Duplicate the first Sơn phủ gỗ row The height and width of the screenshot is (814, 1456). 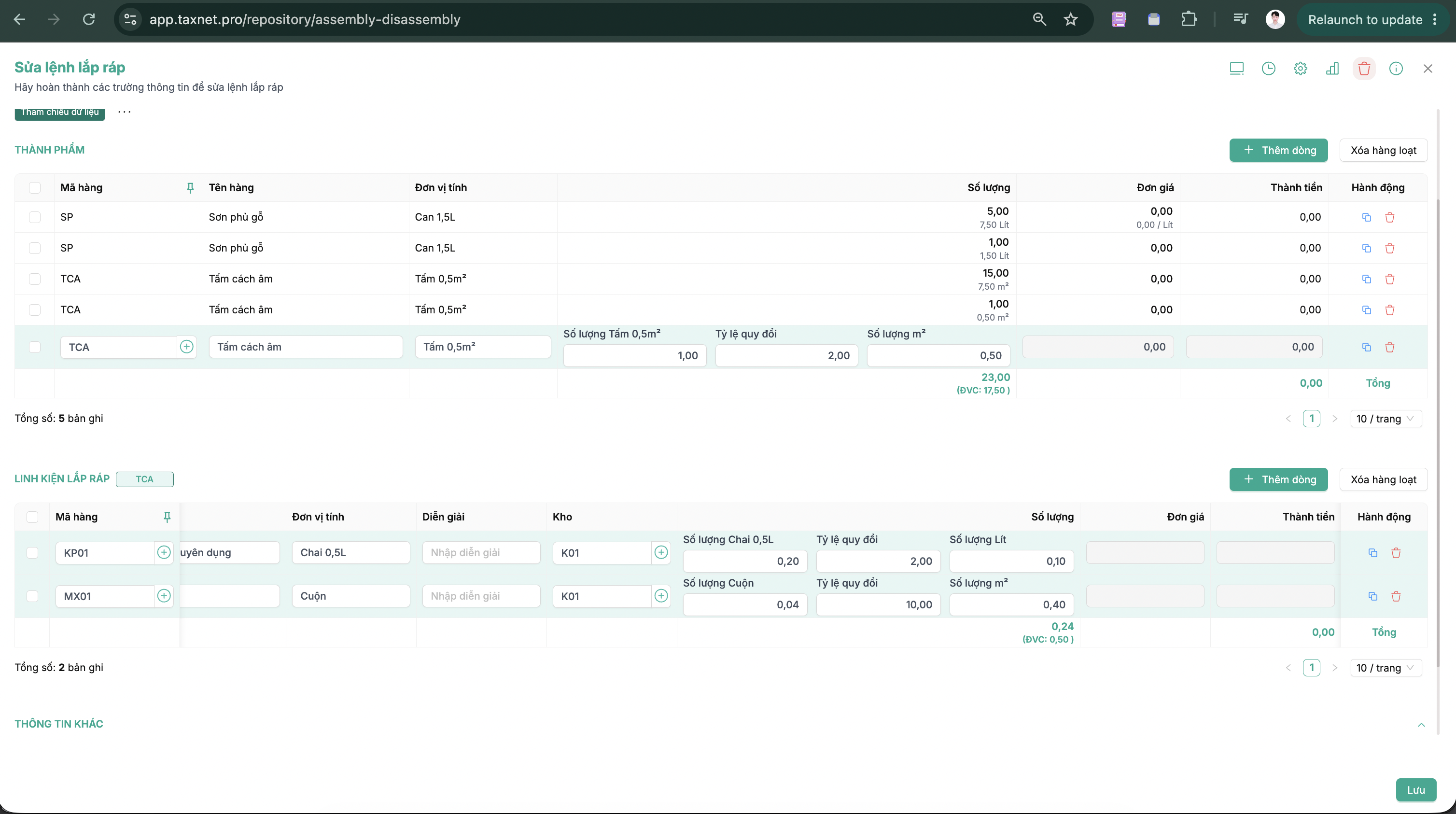click(x=1366, y=217)
